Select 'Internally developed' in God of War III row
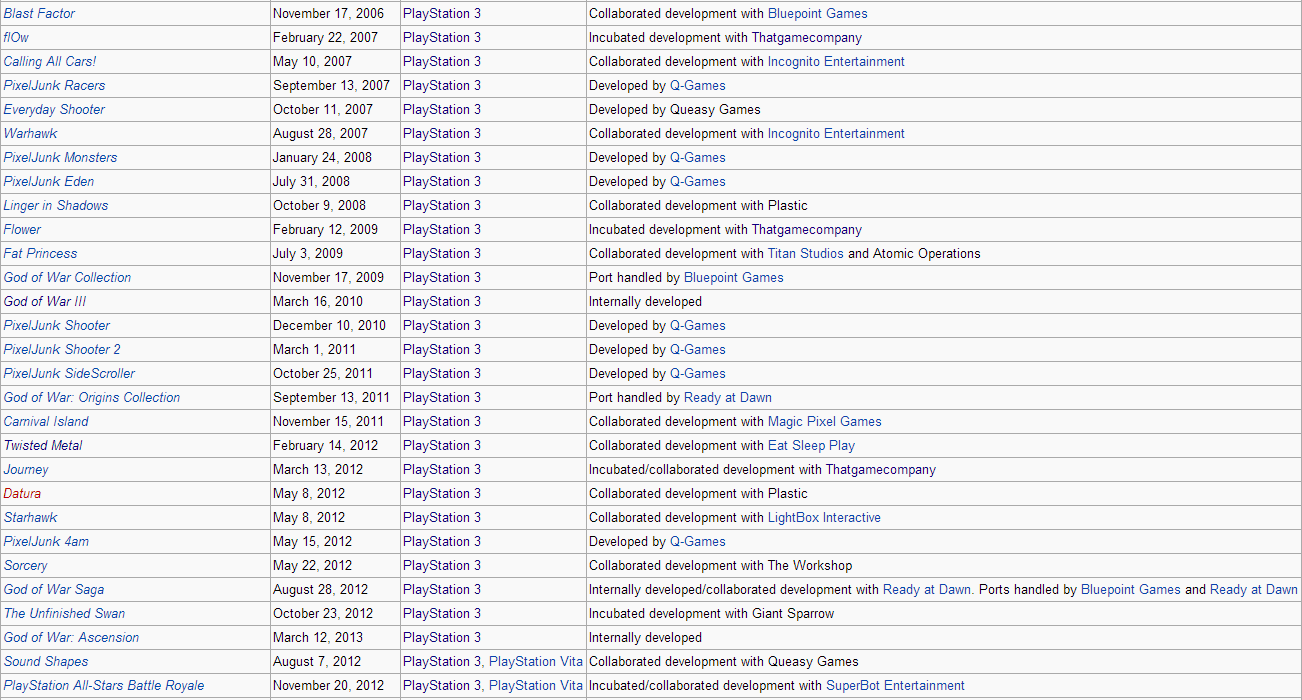 646,301
